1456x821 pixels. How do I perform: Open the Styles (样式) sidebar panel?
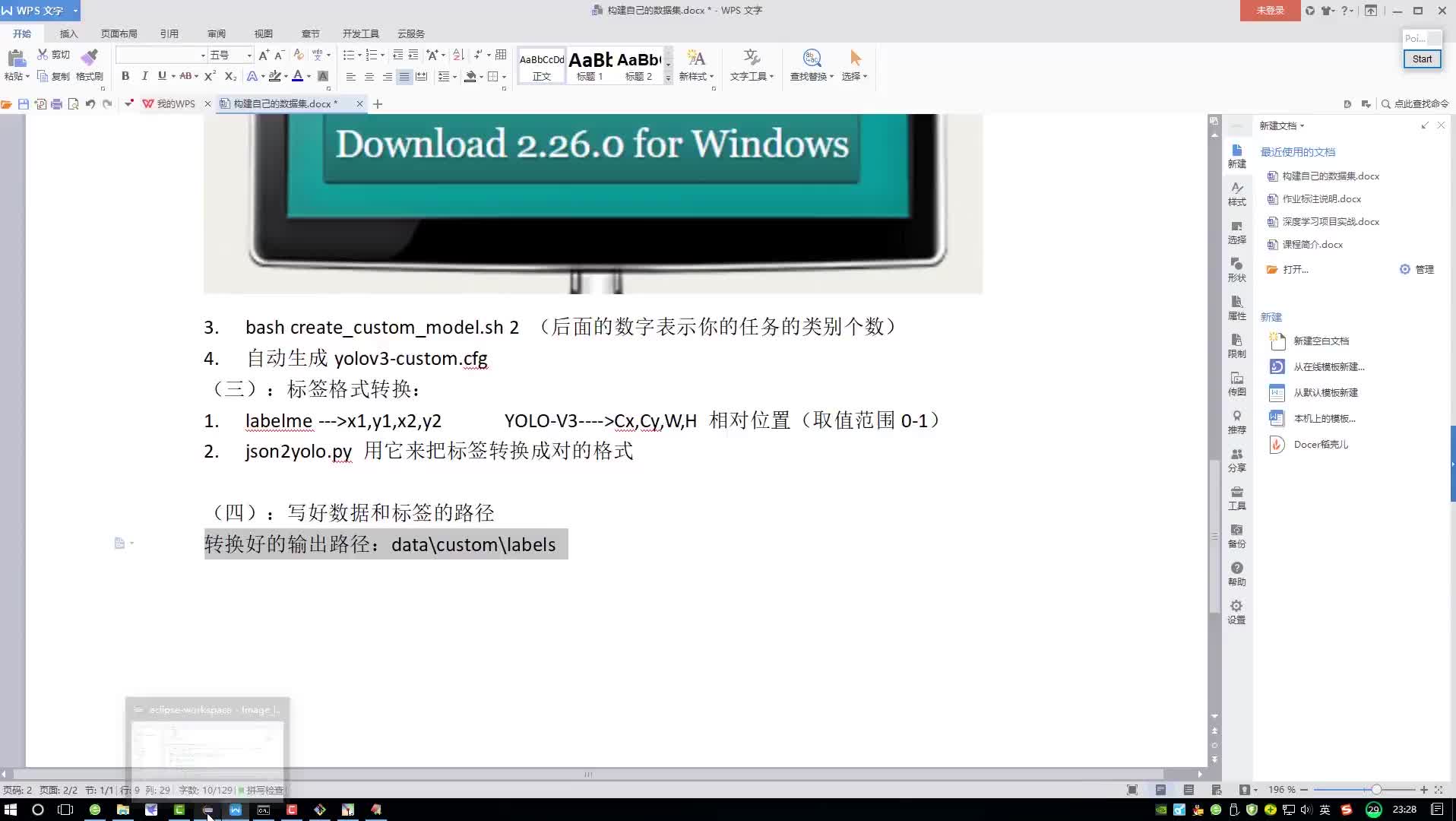pos(1237,195)
